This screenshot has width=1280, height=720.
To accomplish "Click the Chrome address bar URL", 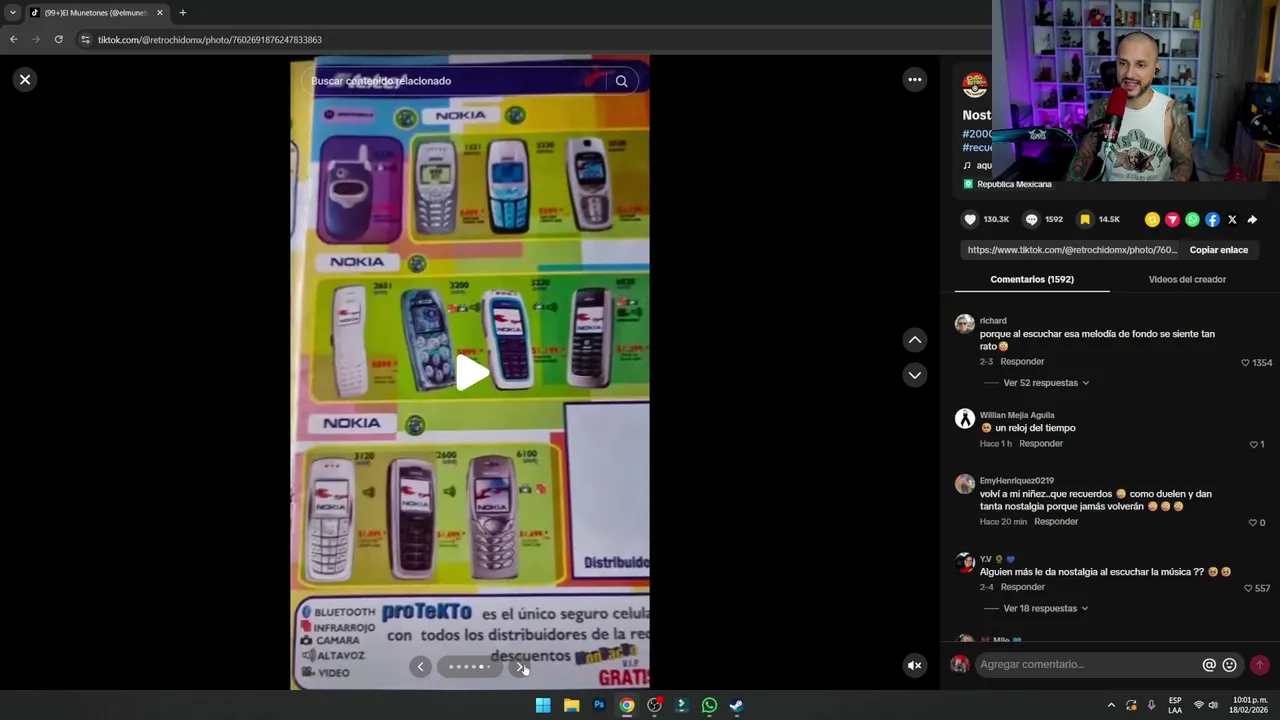I will pyautogui.click(x=210, y=40).
